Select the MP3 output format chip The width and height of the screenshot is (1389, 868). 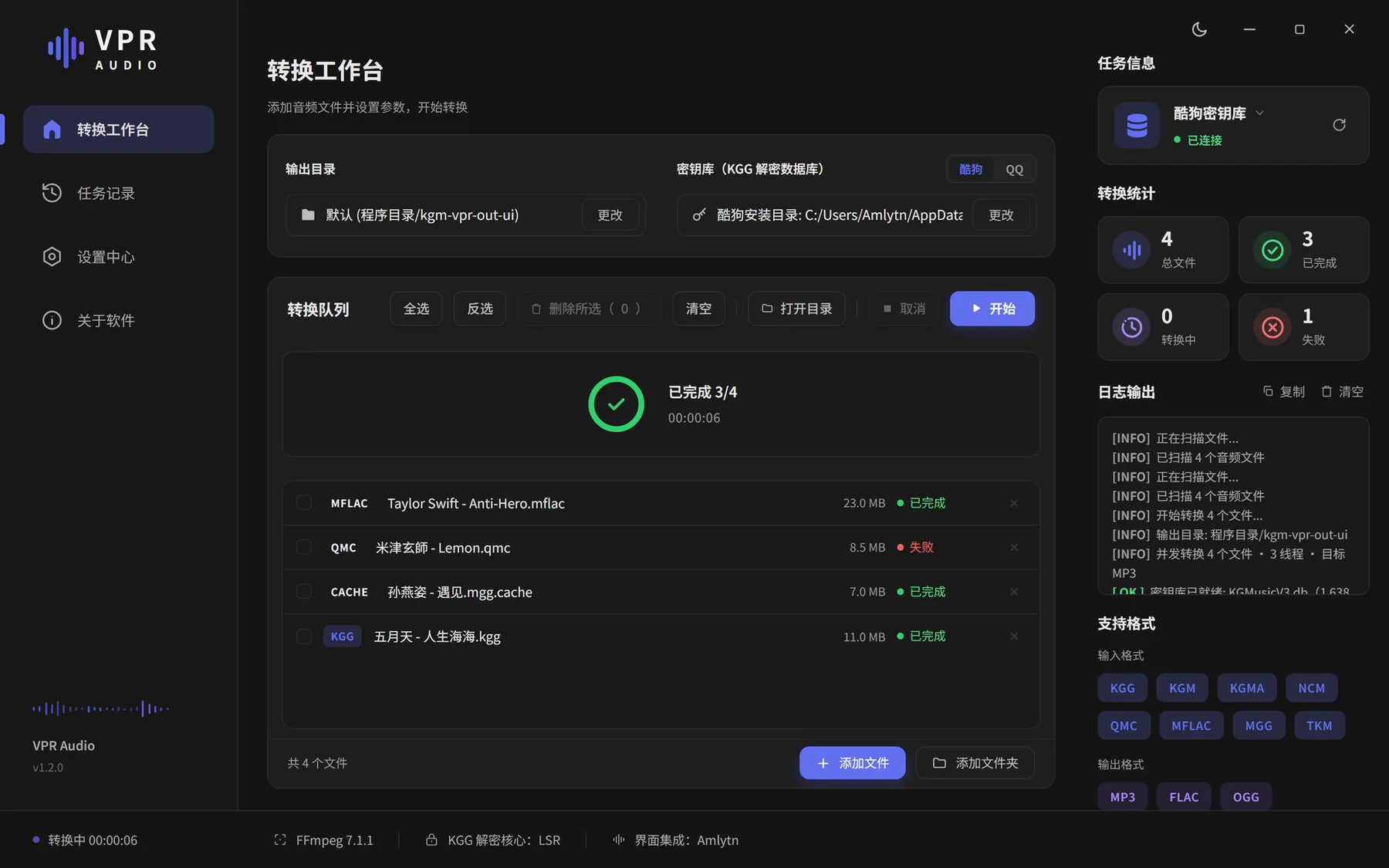[x=1123, y=797]
